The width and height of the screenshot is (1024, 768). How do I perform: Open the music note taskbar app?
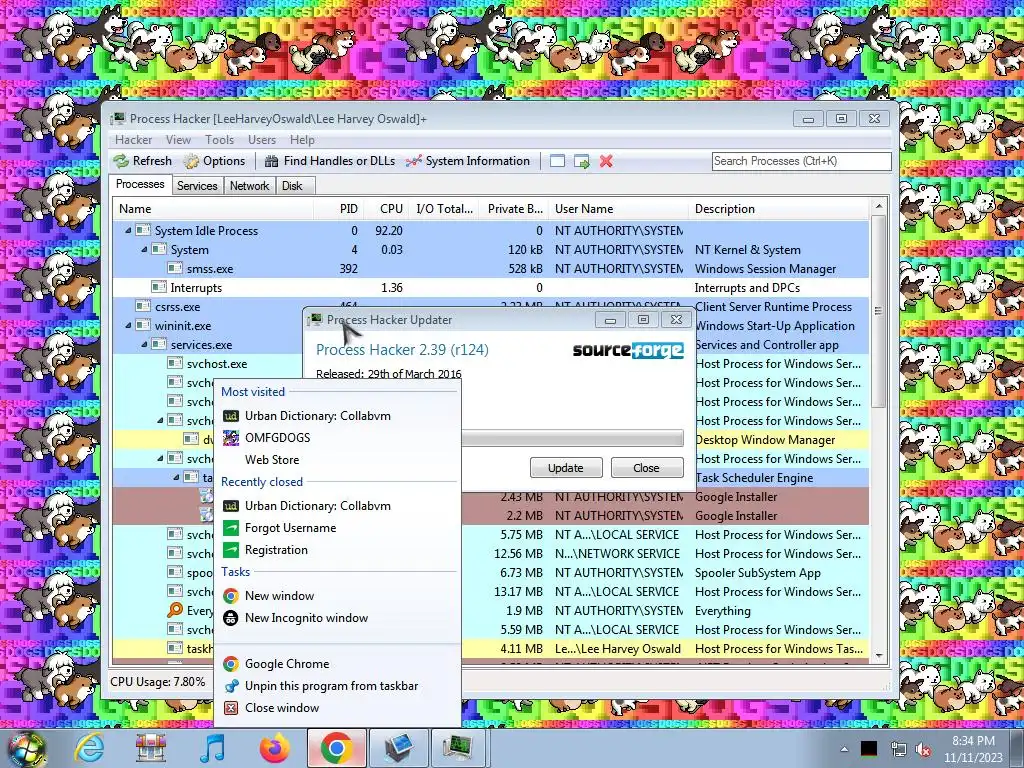pos(212,748)
